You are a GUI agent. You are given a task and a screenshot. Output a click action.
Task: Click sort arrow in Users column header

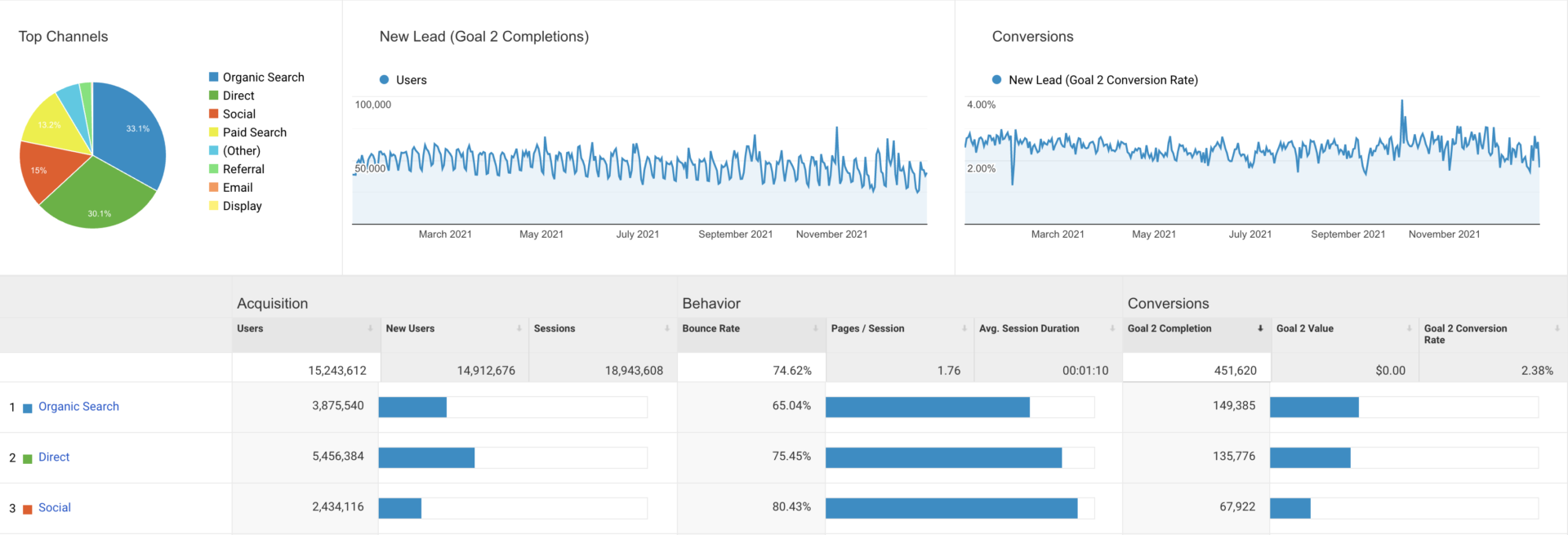coord(370,328)
